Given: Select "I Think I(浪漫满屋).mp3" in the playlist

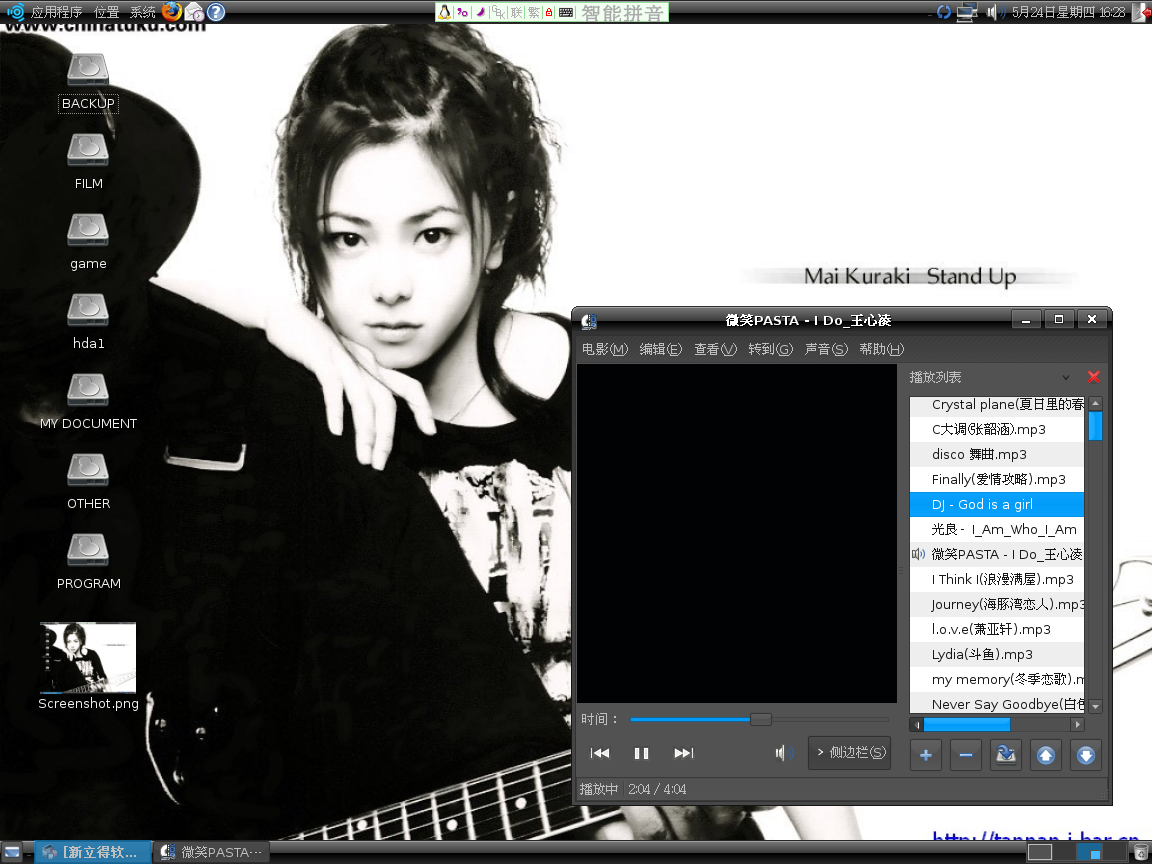Looking at the screenshot, I should [997, 580].
